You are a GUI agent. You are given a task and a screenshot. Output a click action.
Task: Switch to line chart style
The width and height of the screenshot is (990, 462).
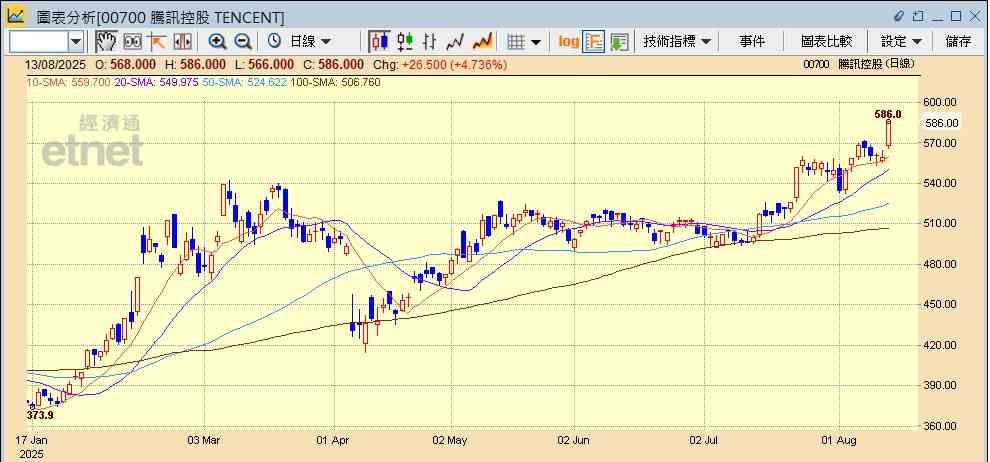coord(455,42)
